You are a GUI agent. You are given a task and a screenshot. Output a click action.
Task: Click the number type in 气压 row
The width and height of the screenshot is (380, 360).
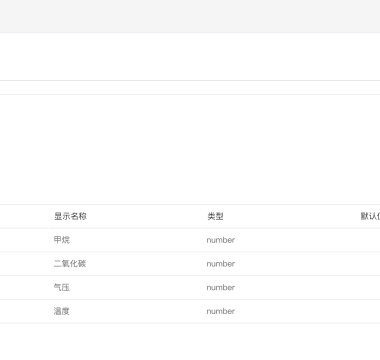point(221,287)
